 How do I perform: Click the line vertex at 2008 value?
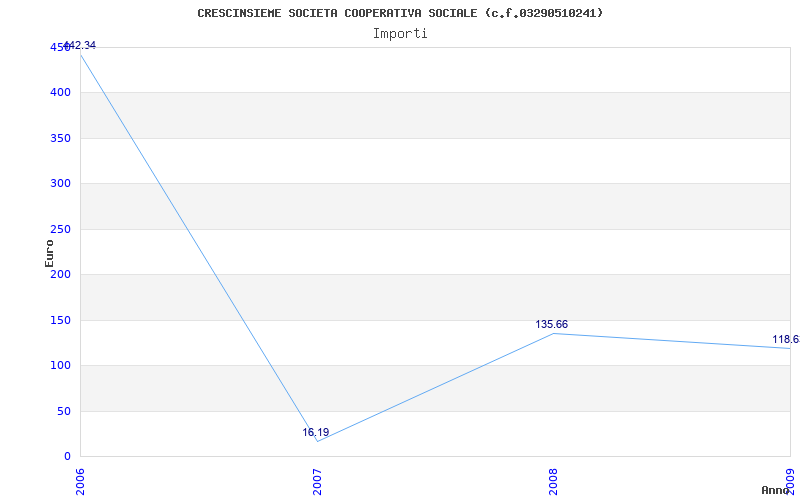coord(554,333)
